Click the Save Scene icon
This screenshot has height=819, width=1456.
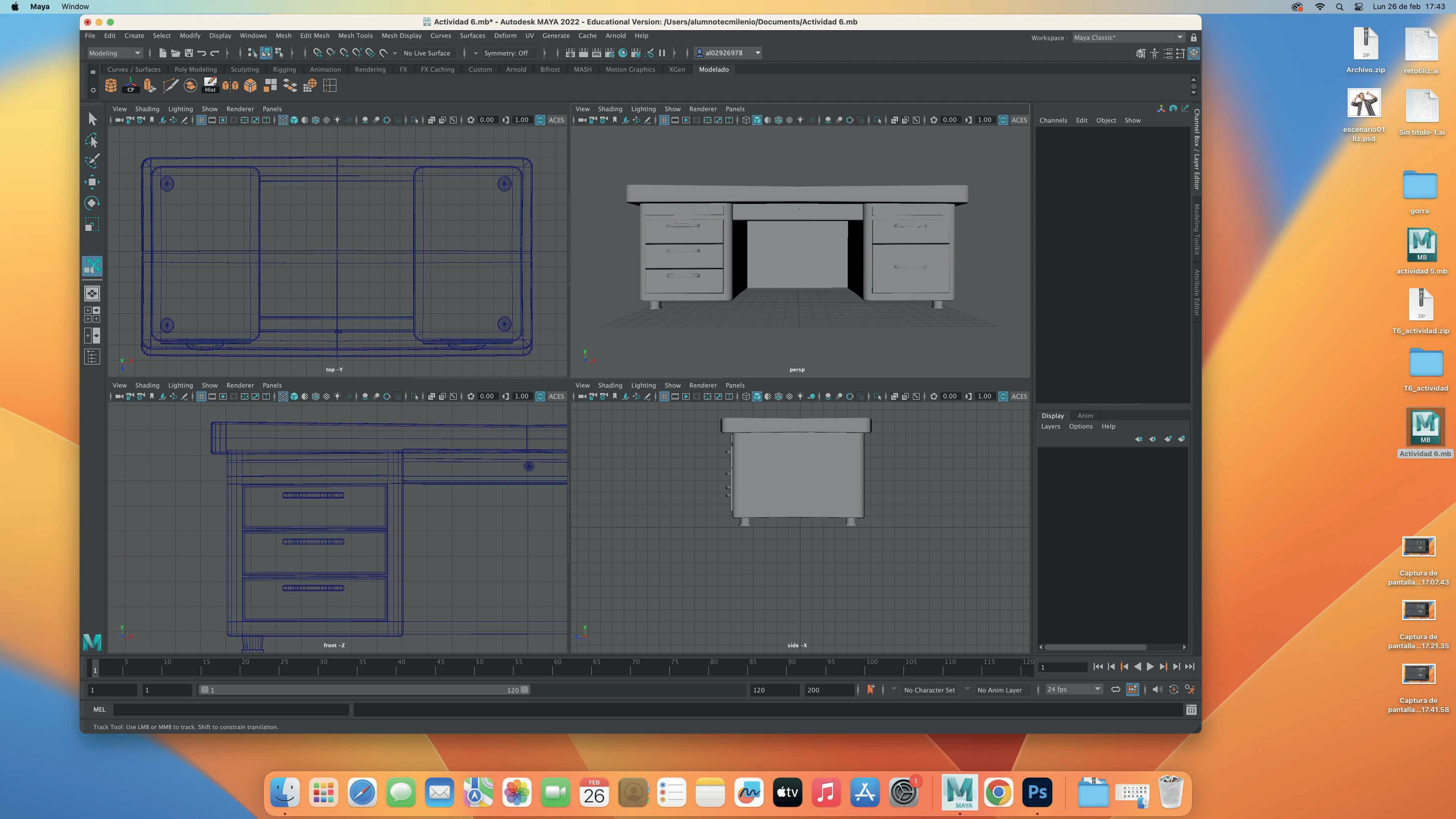(189, 53)
